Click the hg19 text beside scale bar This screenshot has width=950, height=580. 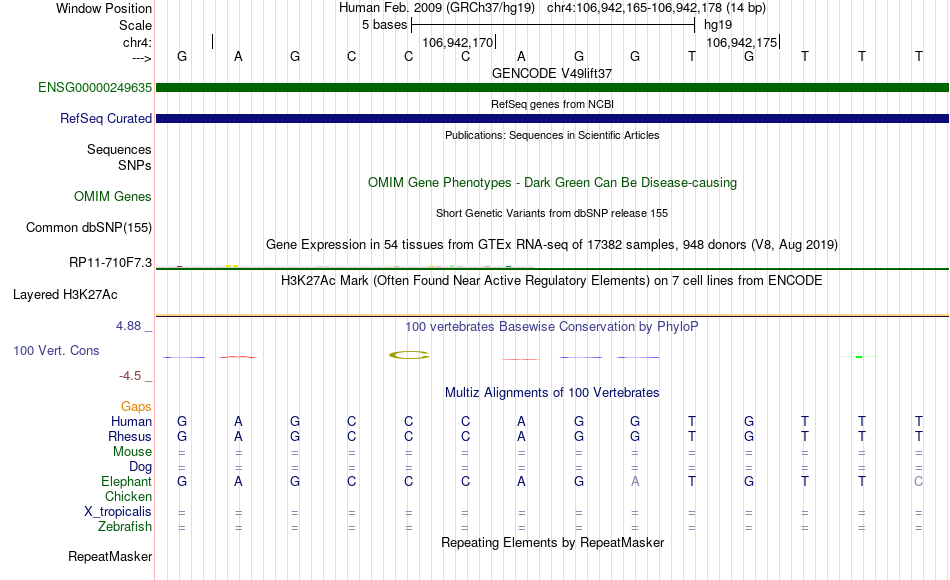718,25
